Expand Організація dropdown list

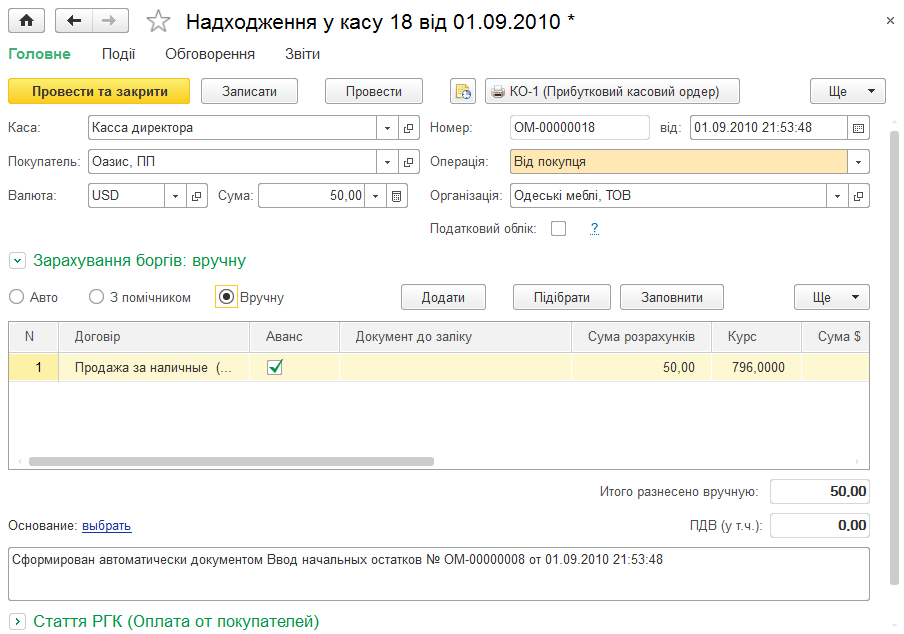tap(837, 196)
